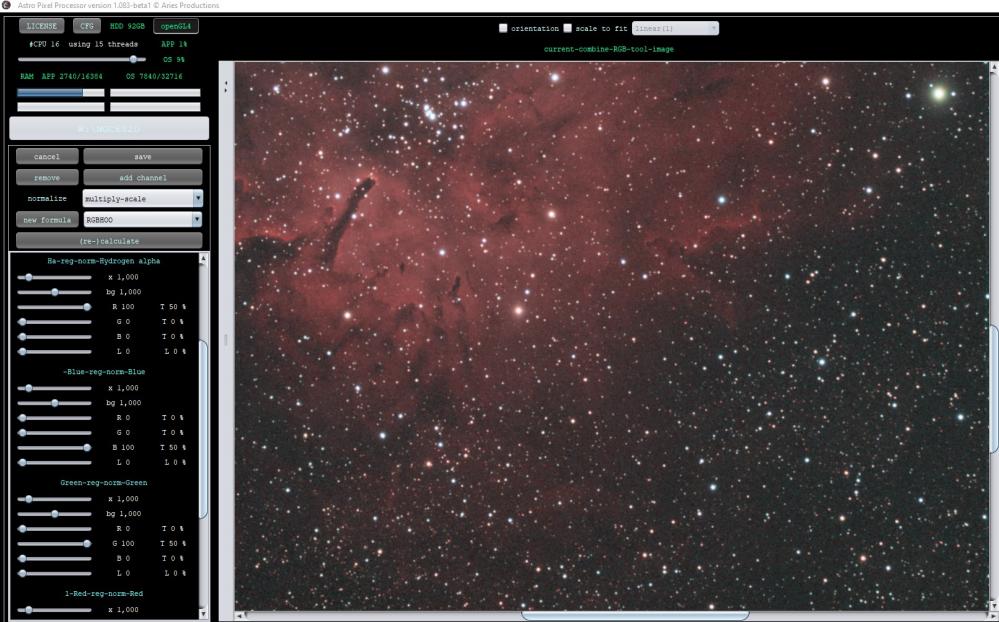
Task: Click channel list scroll-up arrow
Action: [x=203, y=258]
